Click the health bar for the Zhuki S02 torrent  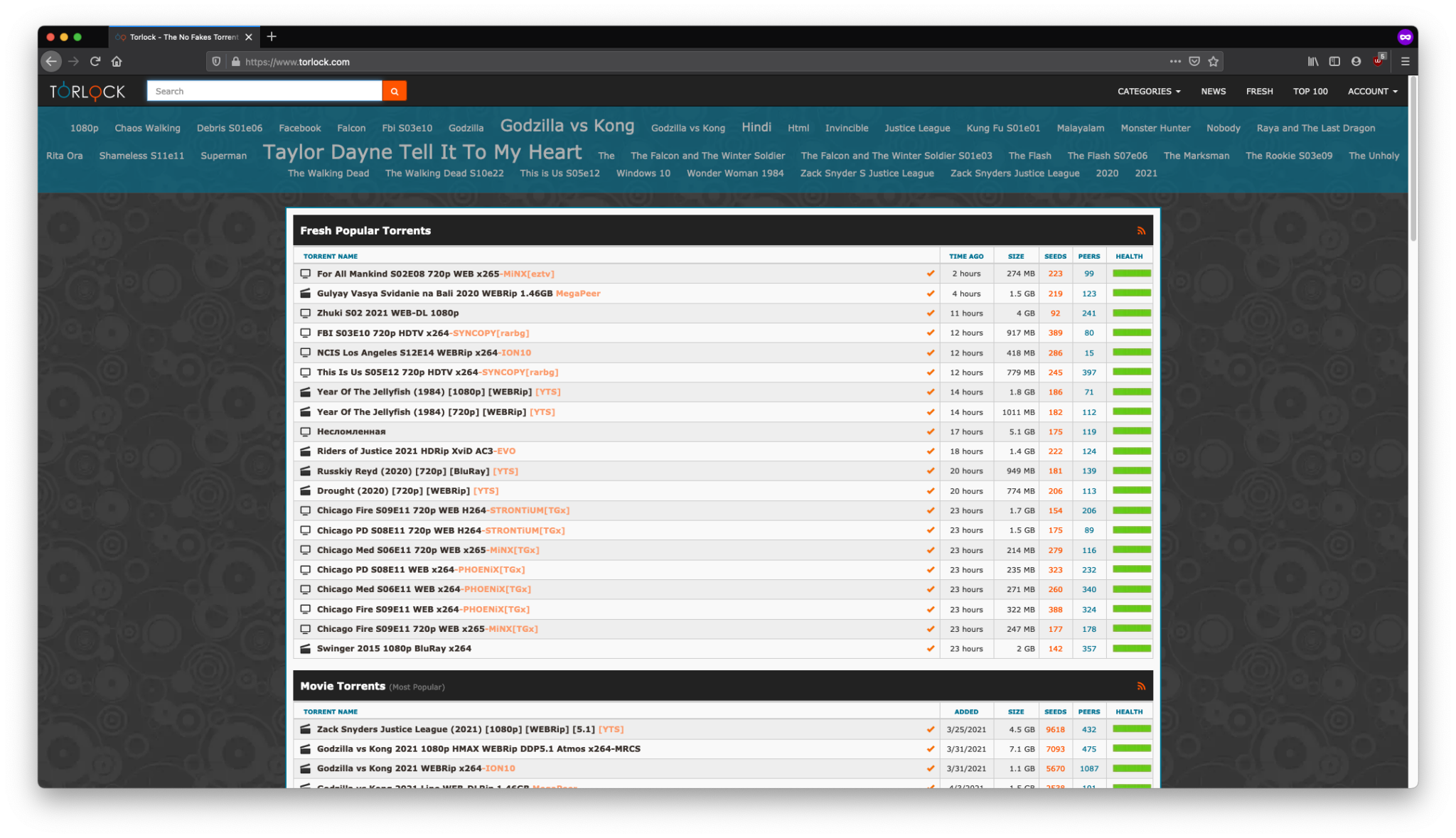click(x=1131, y=313)
